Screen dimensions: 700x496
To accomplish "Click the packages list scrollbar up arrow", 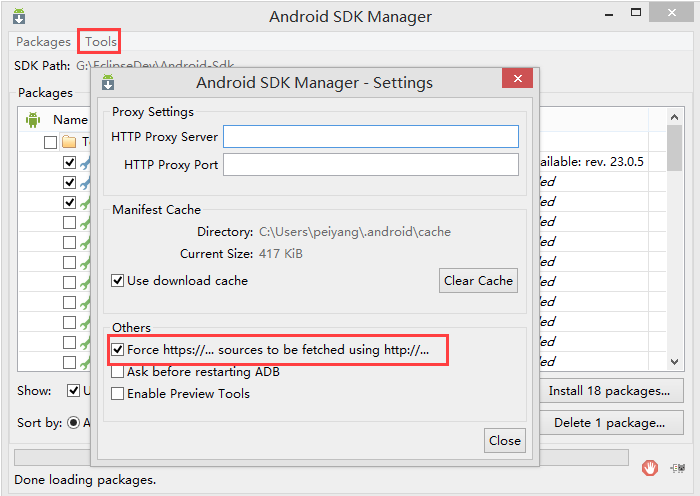I will [x=675, y=117].
